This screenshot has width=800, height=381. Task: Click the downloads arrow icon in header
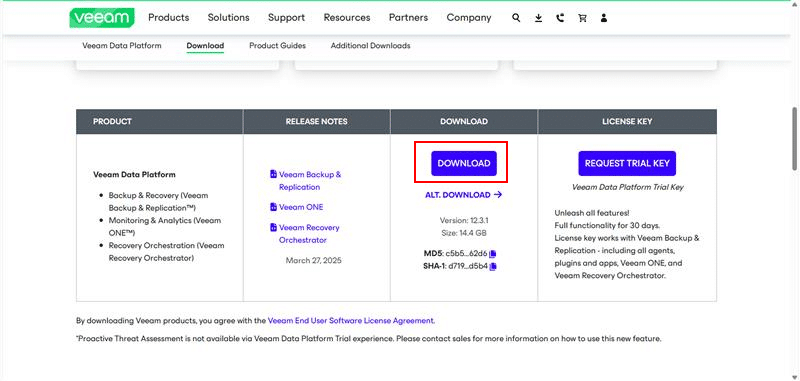538,18
